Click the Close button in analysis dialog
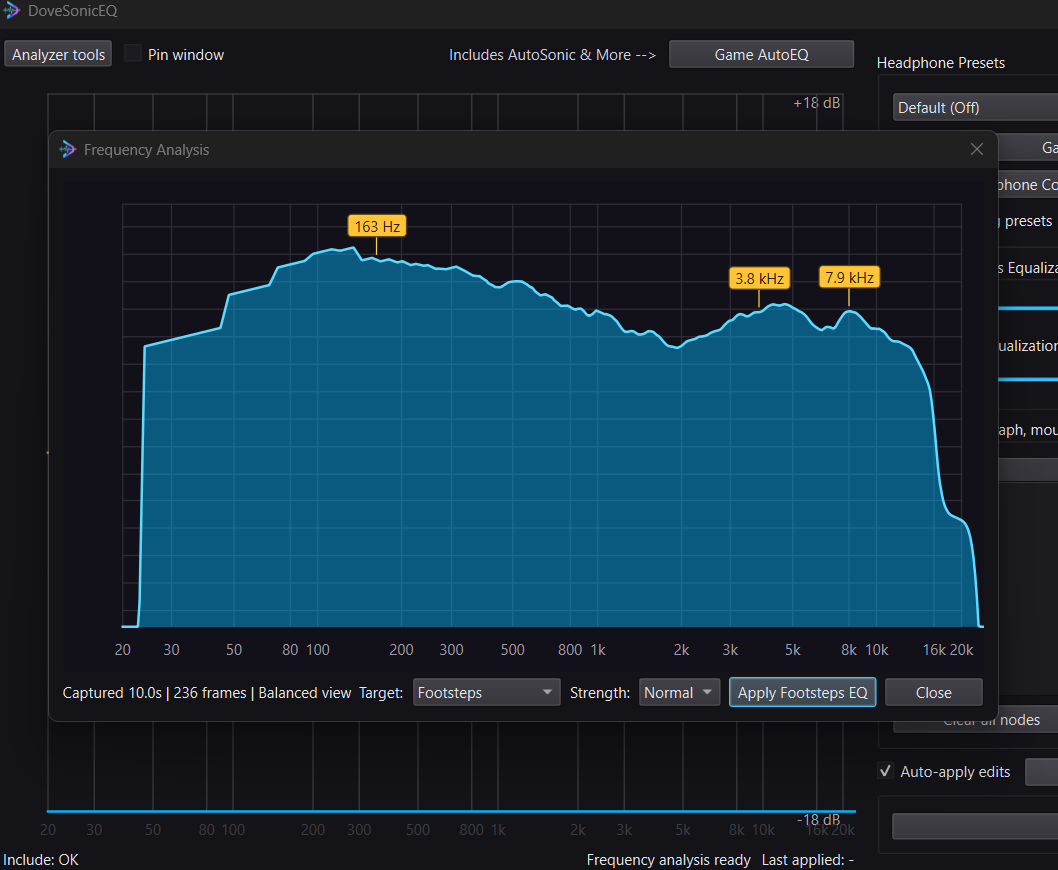 [x=933, y=692]
